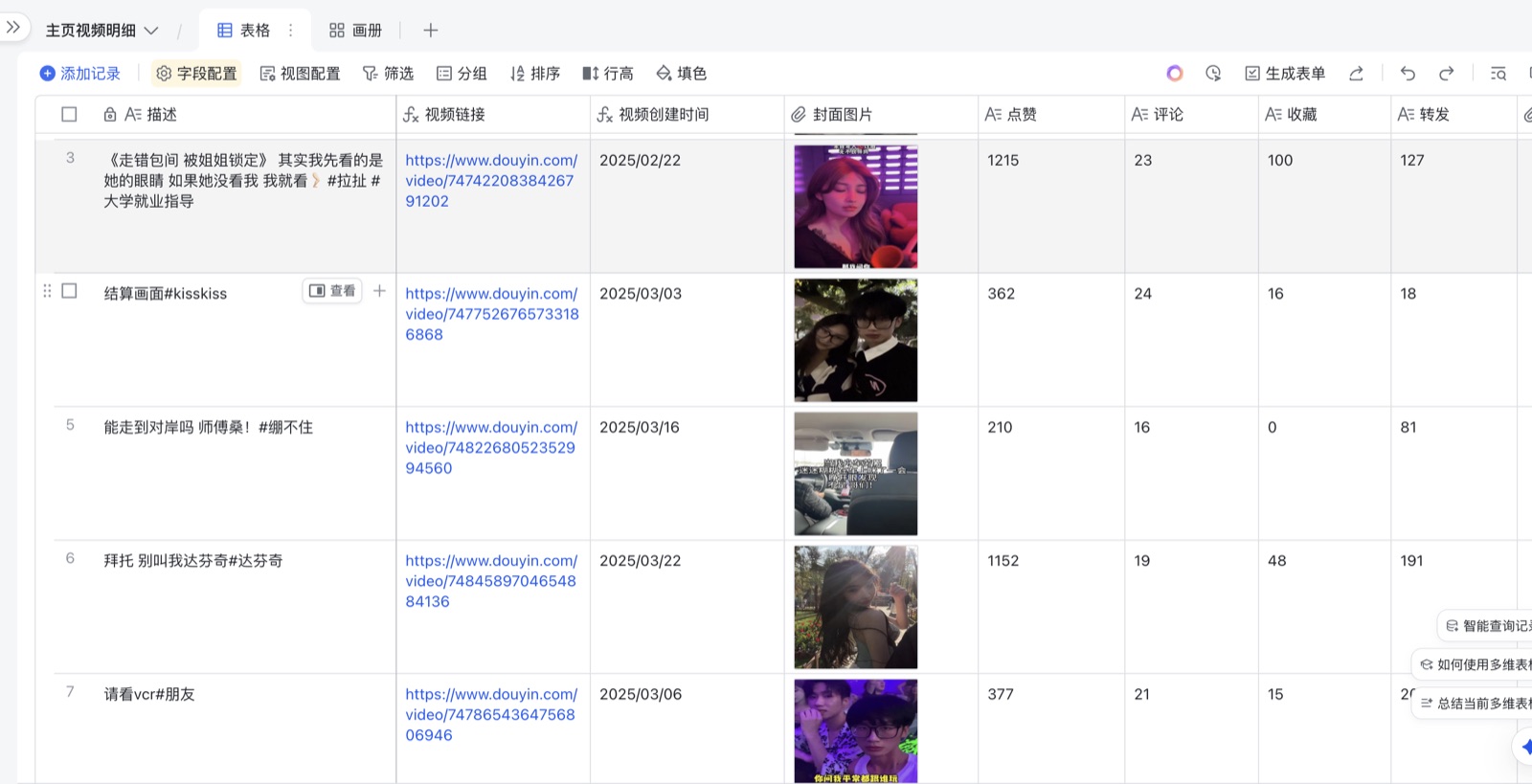Image resolution: width=1532 pixels, height=784 pixels.
Task: Open the douyin link ending 84136
Action: point(491,581)
